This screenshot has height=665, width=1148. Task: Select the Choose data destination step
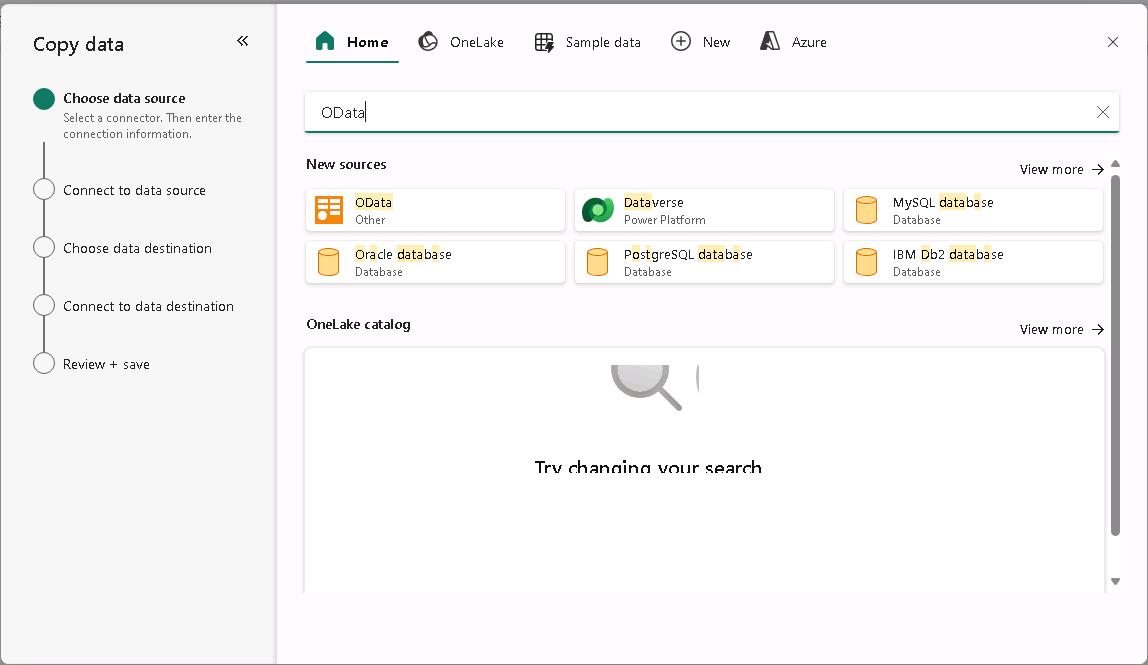pyautogui.click(x=137, y=248)
